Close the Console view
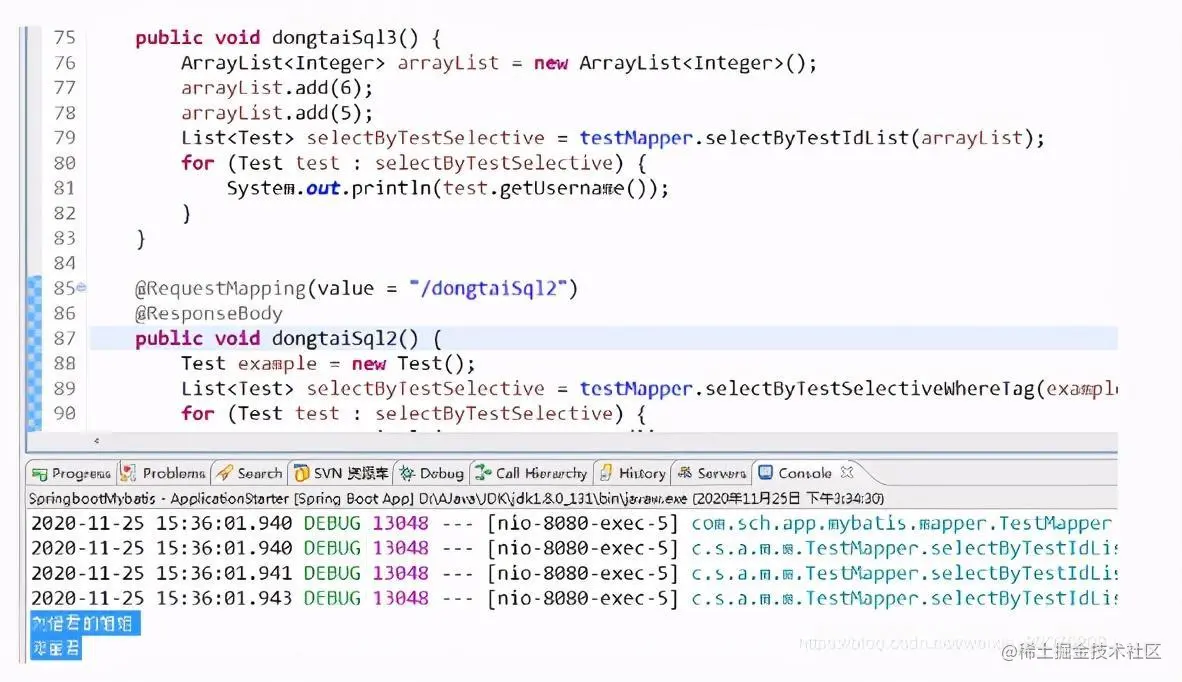This screenshot has height=682, width=1182. [x=848, y=473]
